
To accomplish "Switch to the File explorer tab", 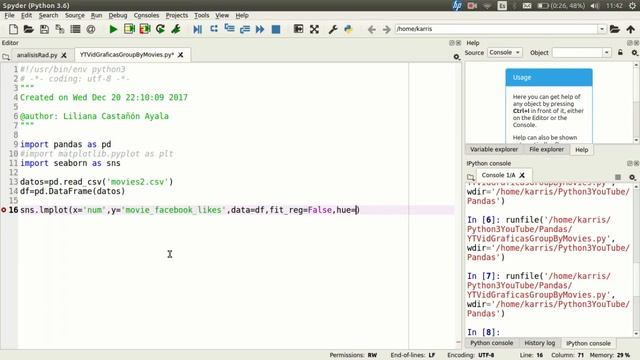I will (x=547, y=149).
